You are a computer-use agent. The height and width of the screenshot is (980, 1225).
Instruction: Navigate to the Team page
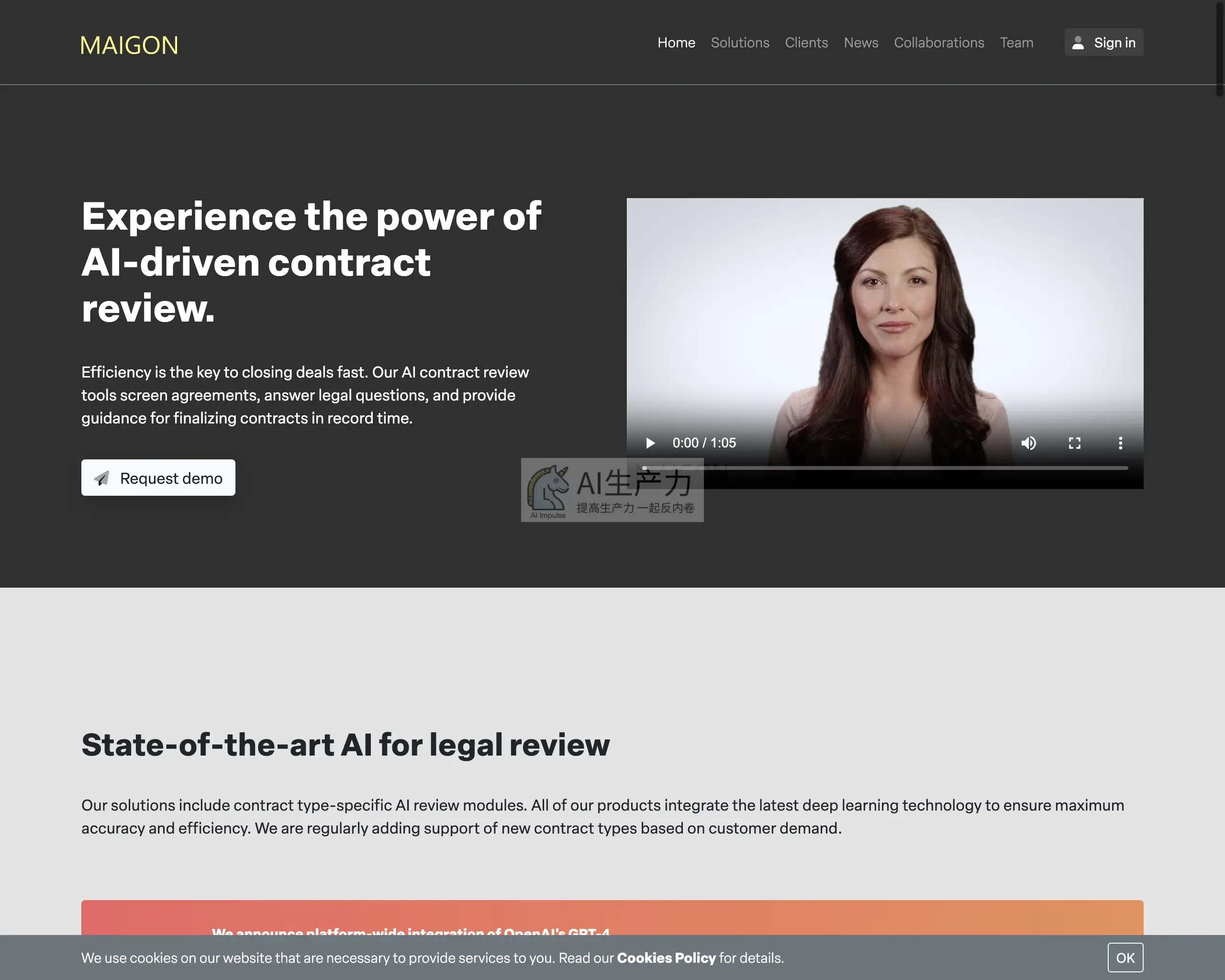[x=1016, y=43]
